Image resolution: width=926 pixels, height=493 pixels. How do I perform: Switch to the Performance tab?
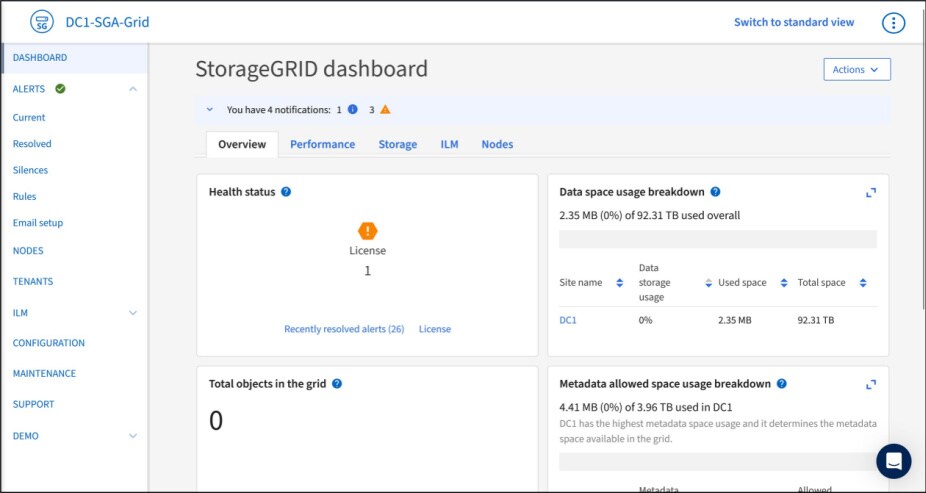click(x=322, y=144)
